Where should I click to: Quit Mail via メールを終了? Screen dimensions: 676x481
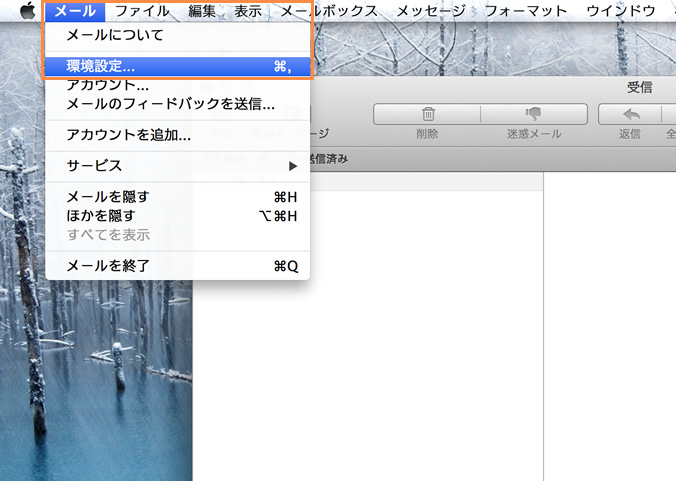coord(107,266)
